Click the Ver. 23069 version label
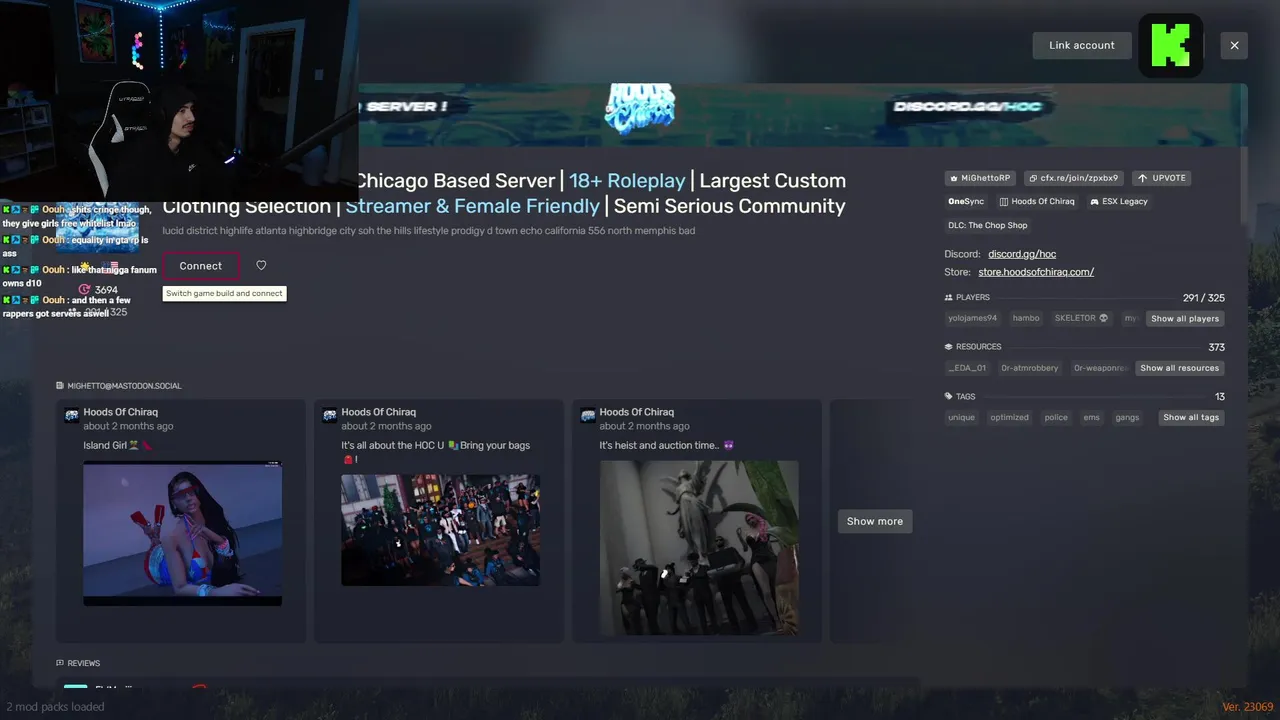 click(1247, 707)
